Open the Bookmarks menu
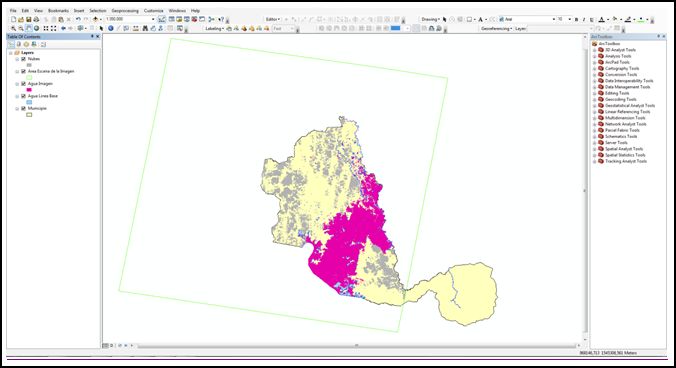 tap(58, 10)
